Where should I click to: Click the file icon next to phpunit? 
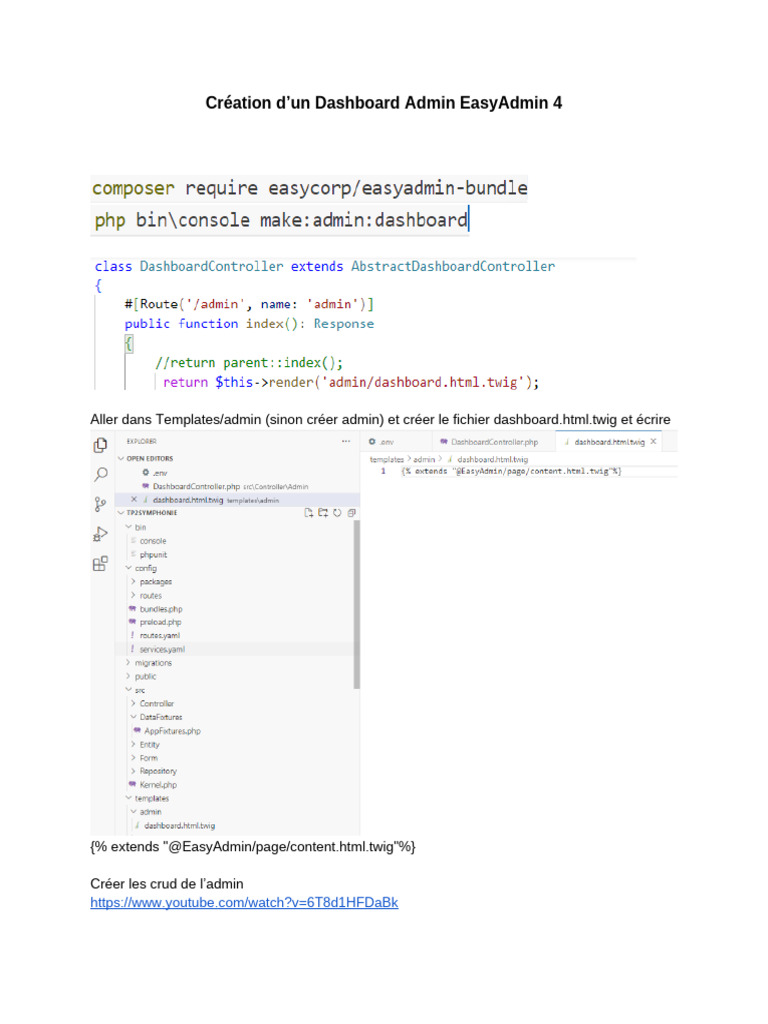point(133,554)
